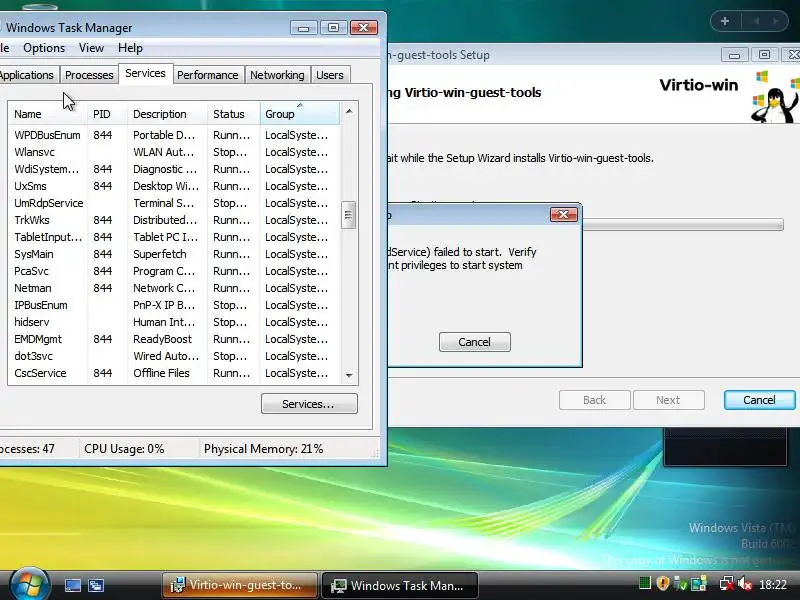Maximize the Windows Task Manager window
The height and width of the screenshot is (600, 800).
[x=333, y=28]
